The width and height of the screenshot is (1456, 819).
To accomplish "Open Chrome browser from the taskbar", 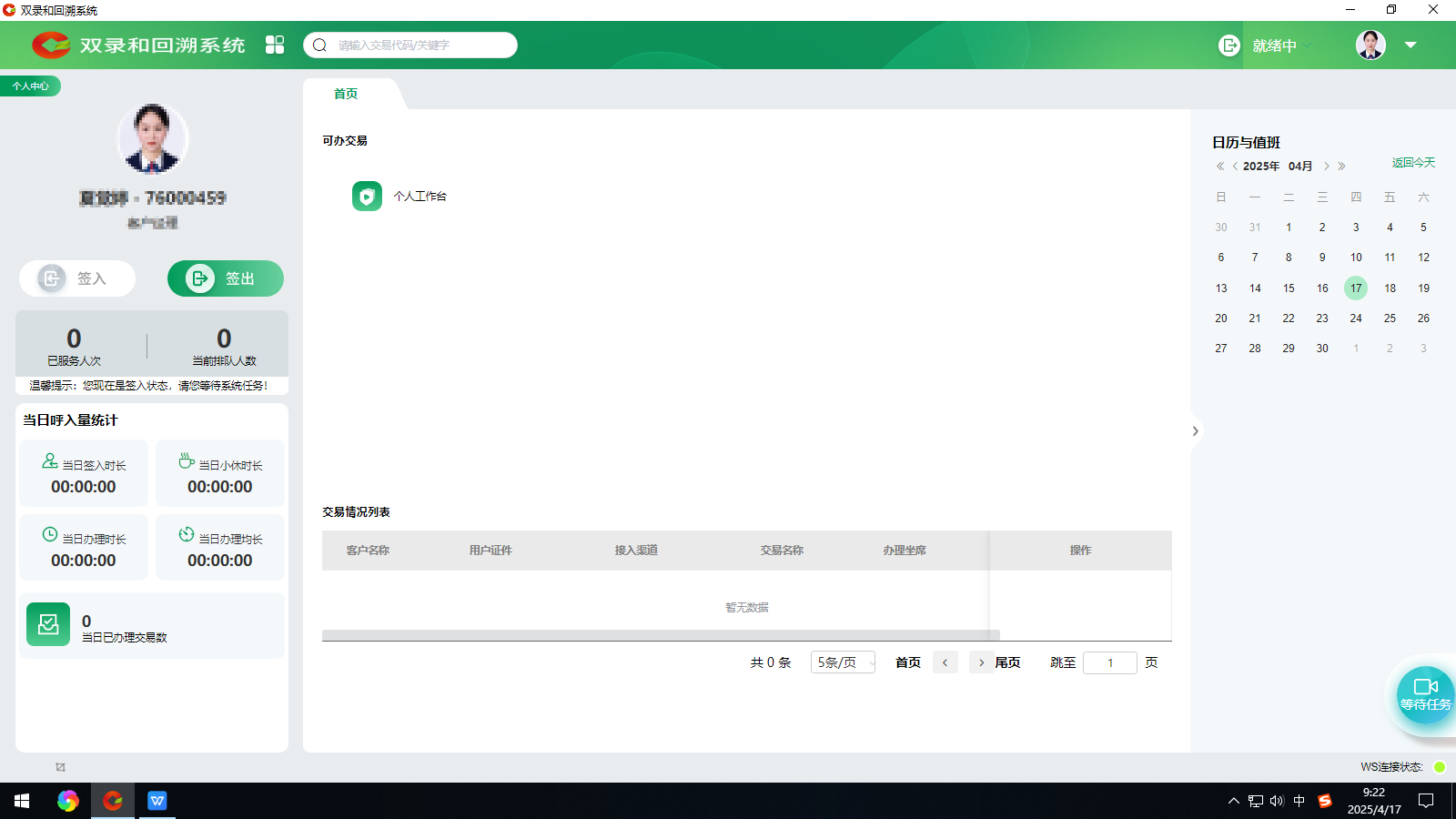I will click(x=68, y=801).
